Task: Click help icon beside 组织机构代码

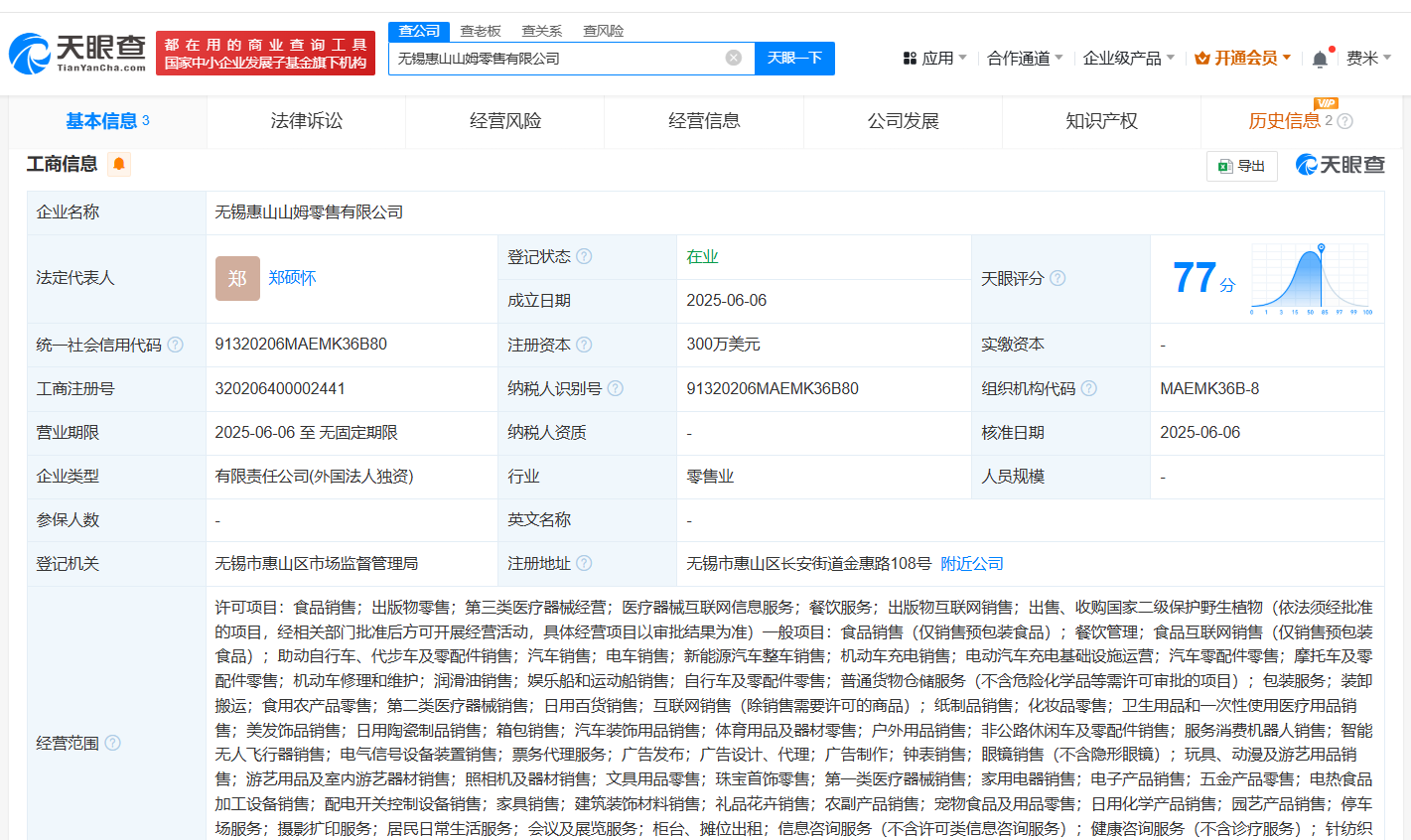Action: click(x=1089, y=388)
